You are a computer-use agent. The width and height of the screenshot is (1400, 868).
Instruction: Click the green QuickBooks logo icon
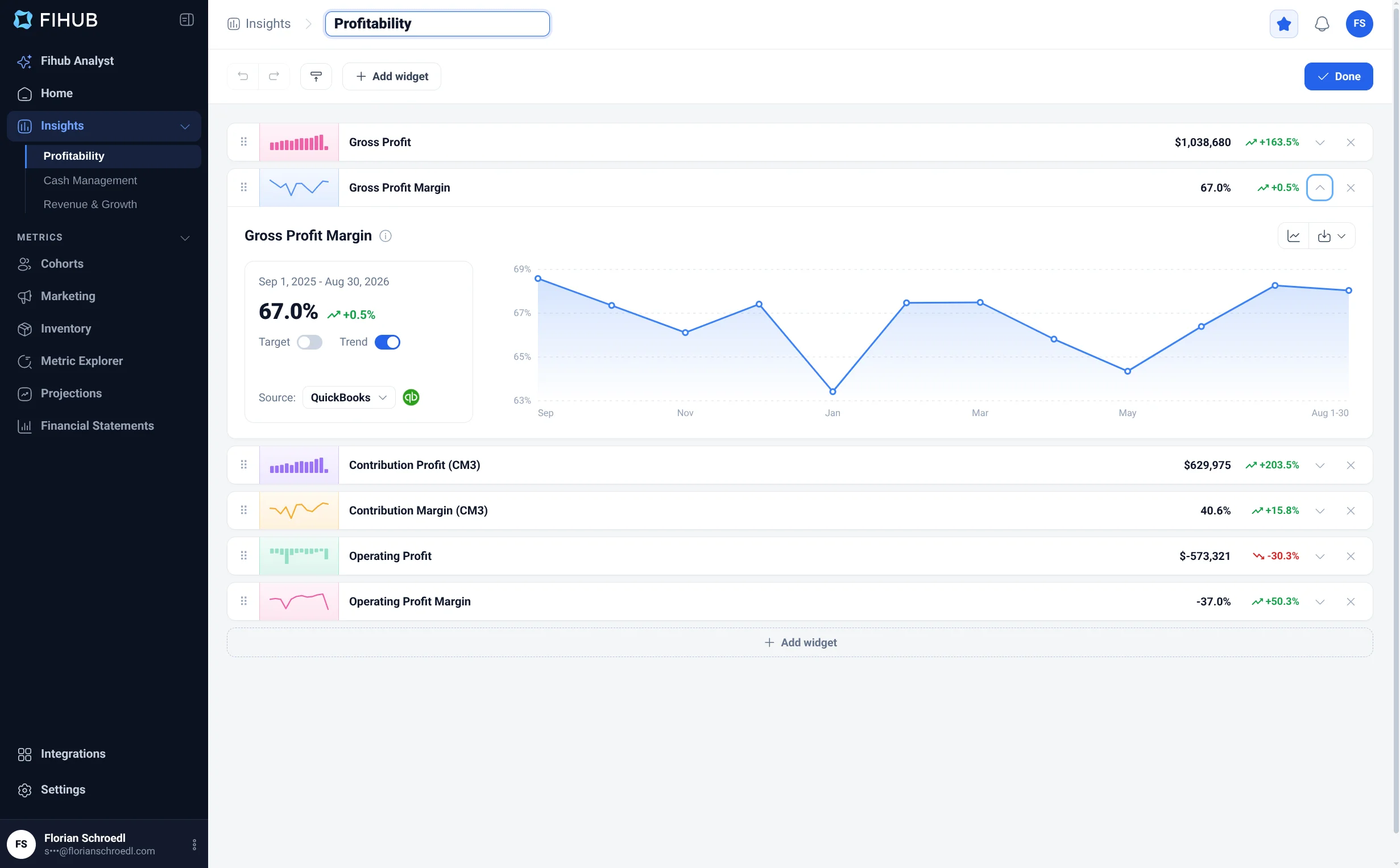click(411, 397)
